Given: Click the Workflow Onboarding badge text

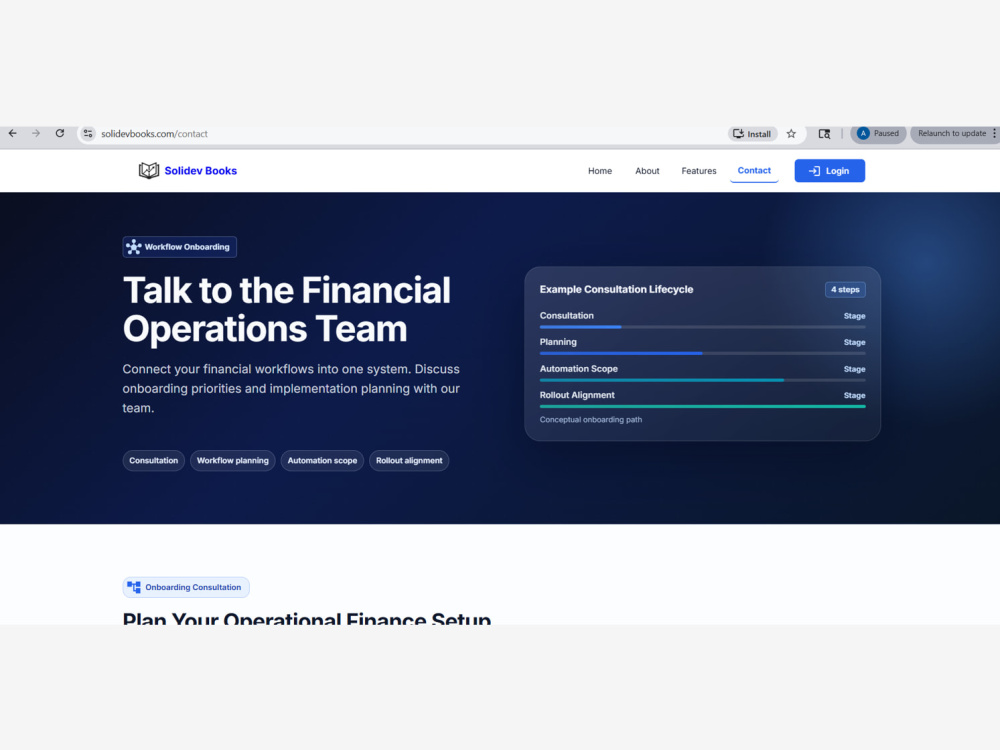Looking at the screenshot, I should tap(187, 247).
